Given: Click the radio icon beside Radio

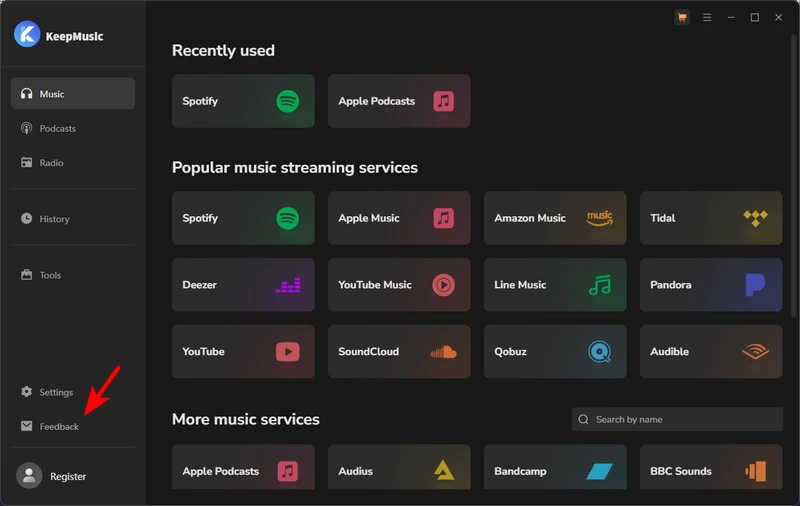Looking at the screenshot, I should (27, 162).
